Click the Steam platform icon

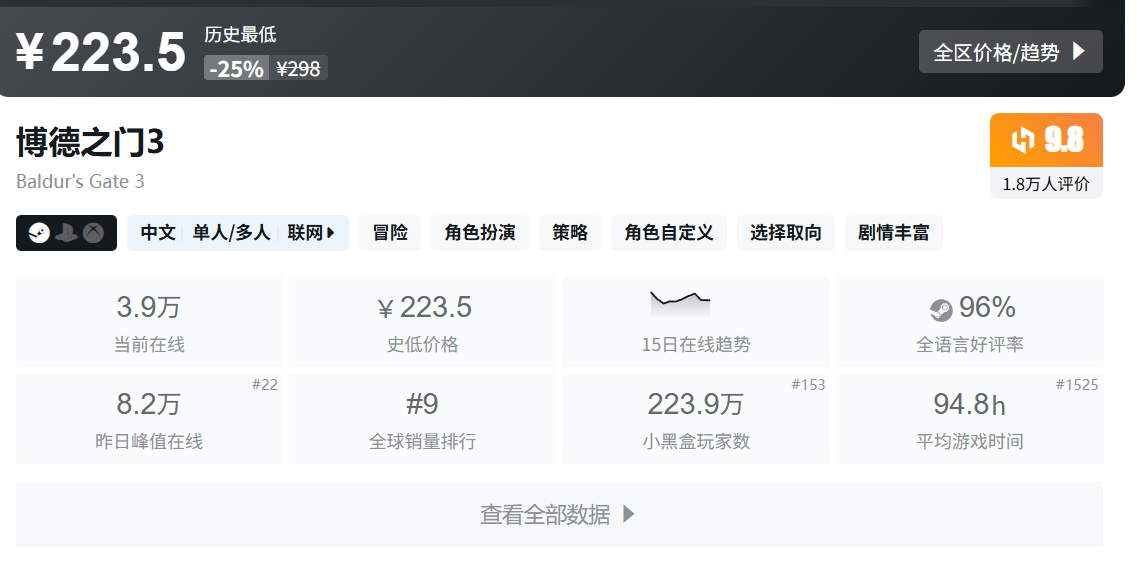click(x=39, y=233)
